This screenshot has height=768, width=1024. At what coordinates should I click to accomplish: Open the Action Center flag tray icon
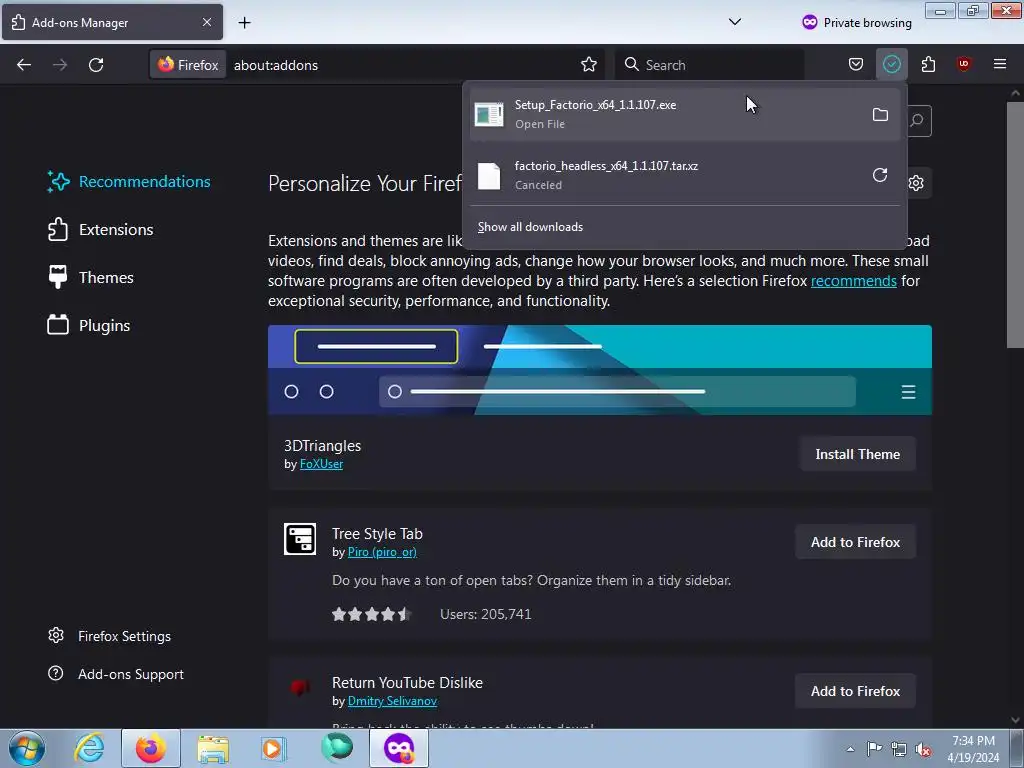point(874,748)
